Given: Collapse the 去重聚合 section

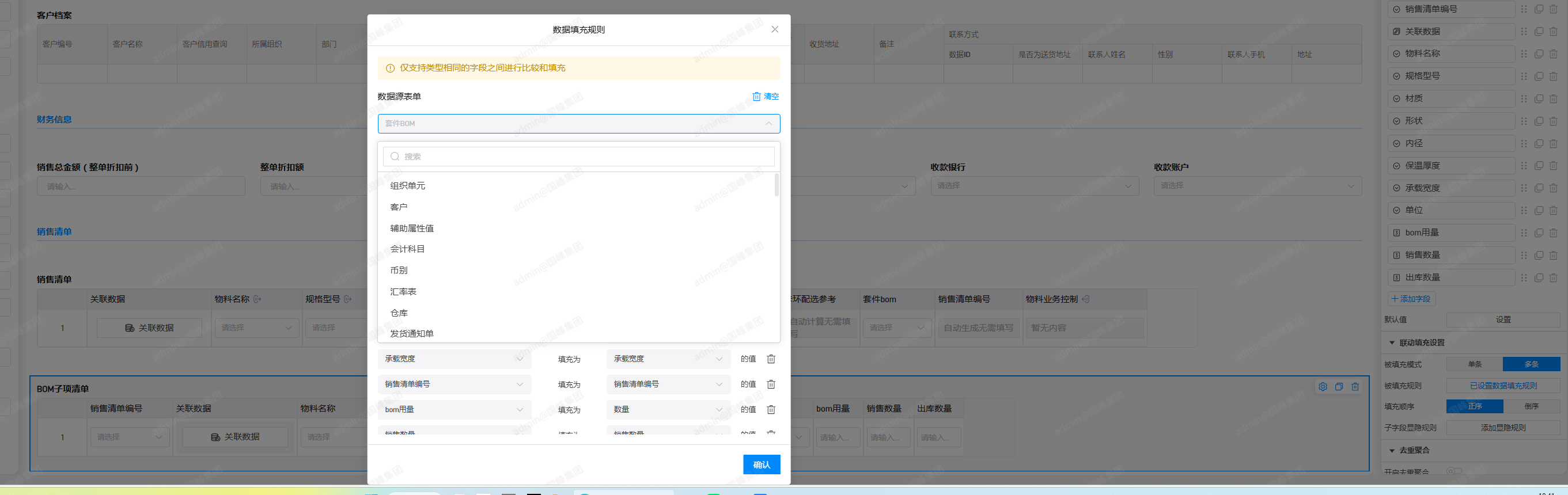Looking at the screenshot, I should coord(1392,451).
